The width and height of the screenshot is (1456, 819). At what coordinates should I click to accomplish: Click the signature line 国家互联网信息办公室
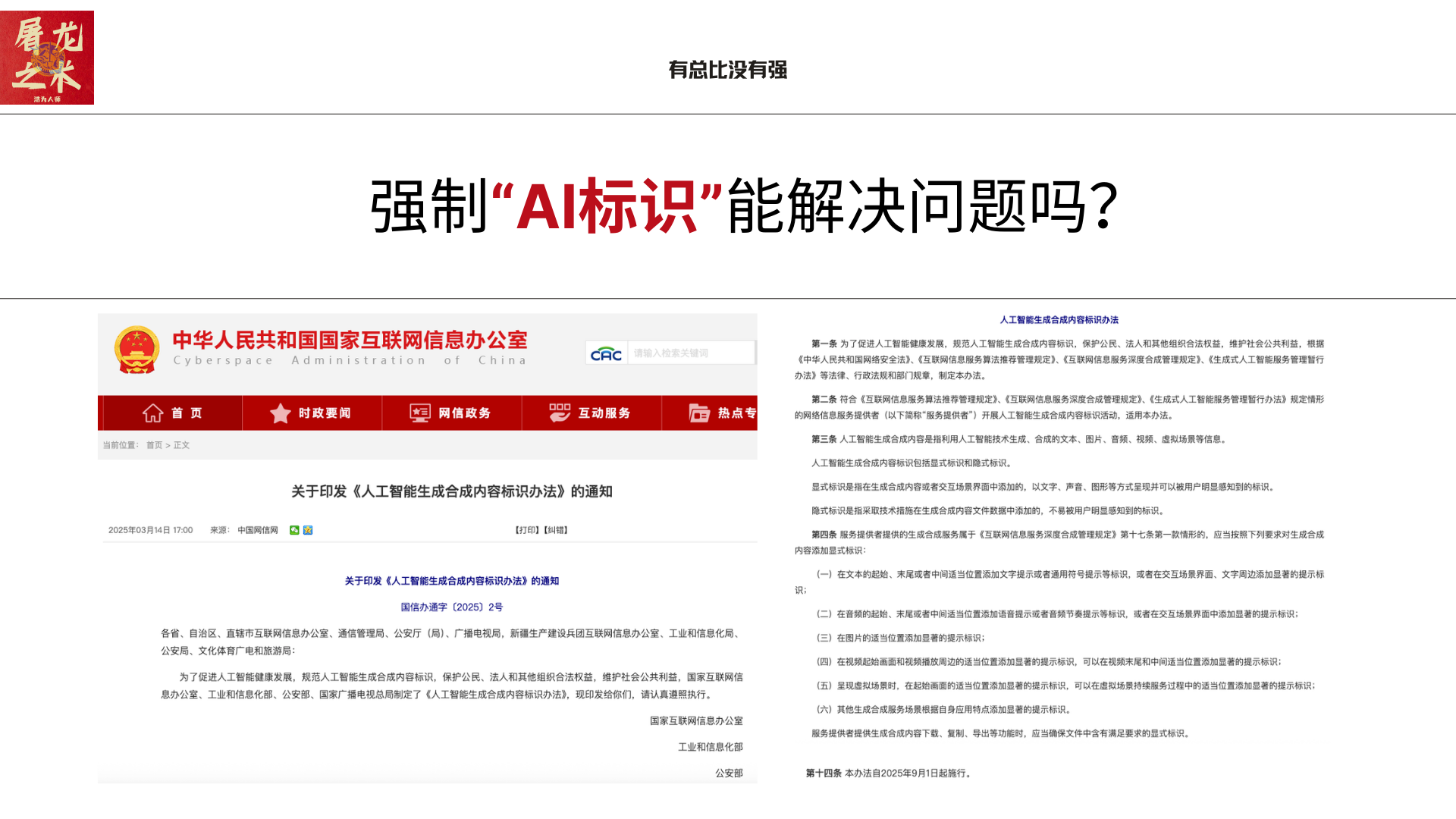click(x=696, y=720)
